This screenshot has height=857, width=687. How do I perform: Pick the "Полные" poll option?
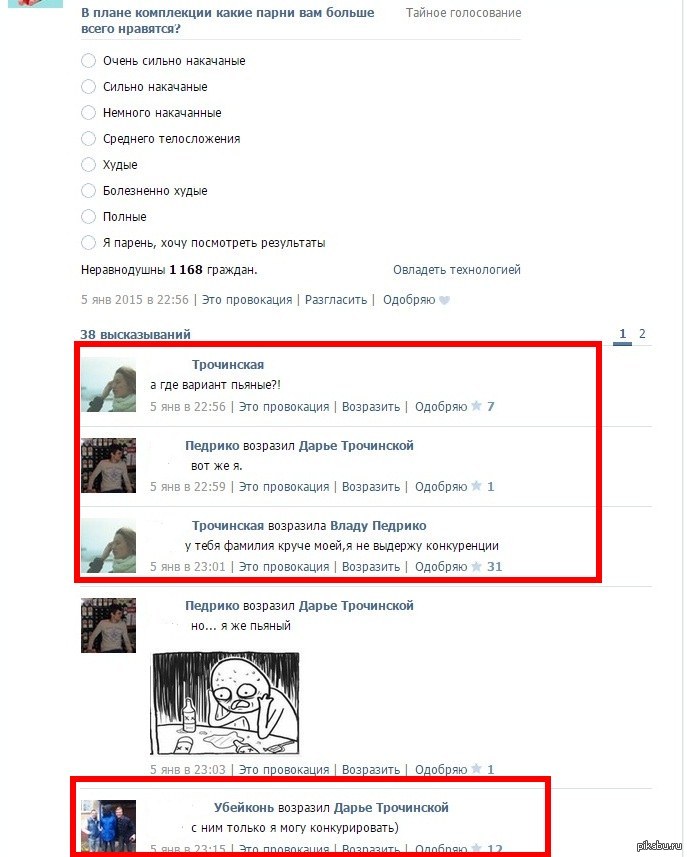89,216
